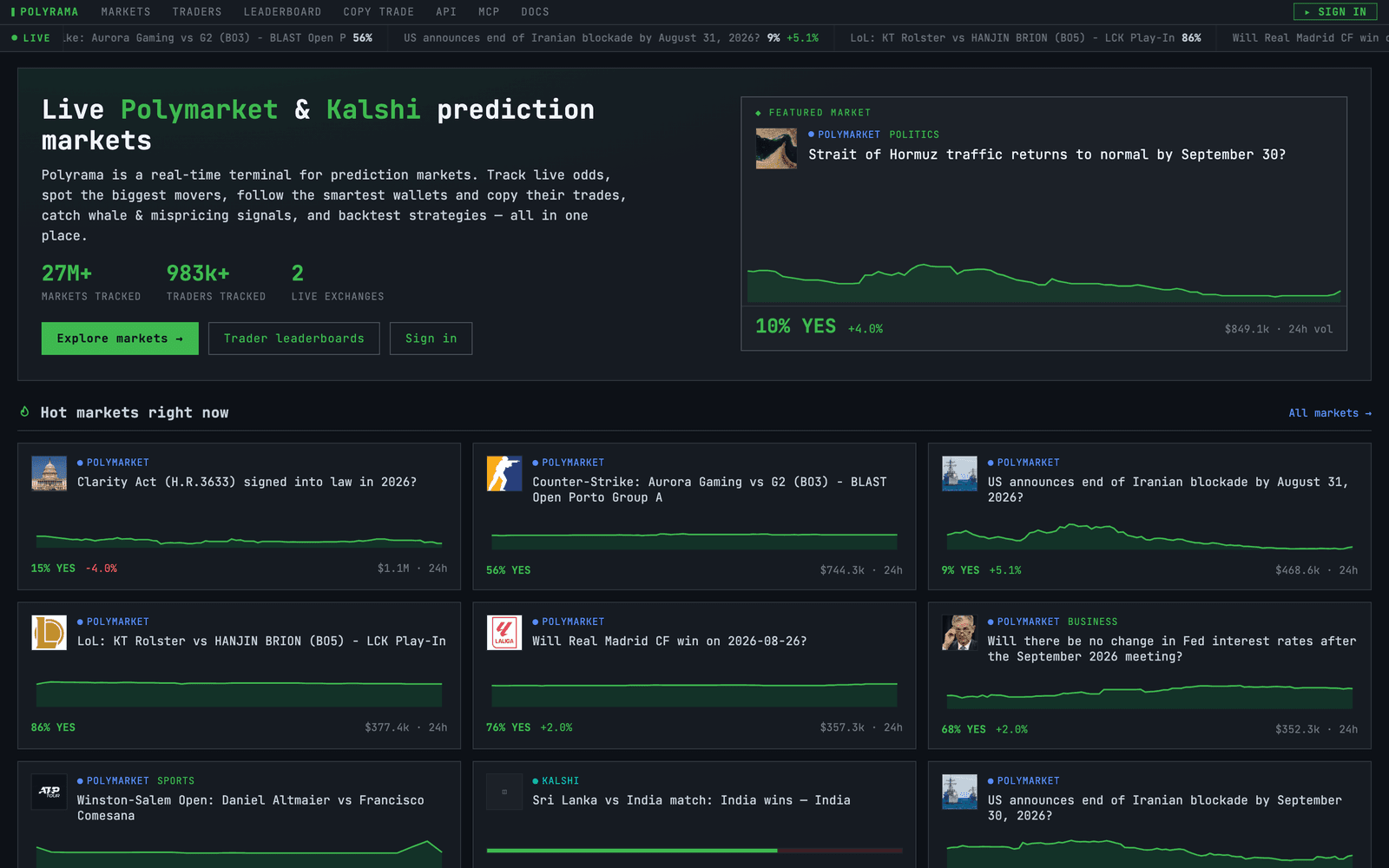1389x868 pixels.
Task: Click the ticker item Iranian blockade 9%
Action: [x=611, y=38]
